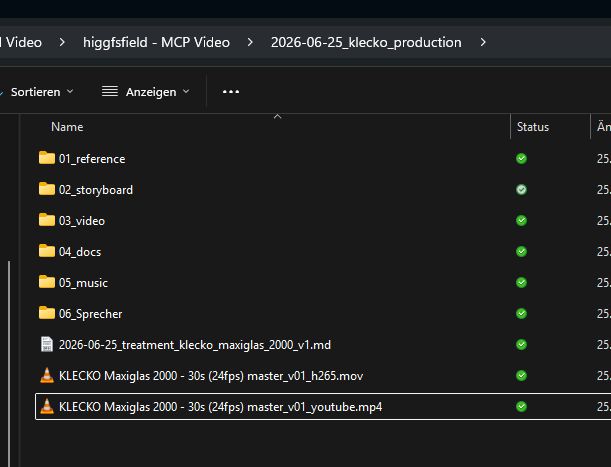Select the VLC icon of master_v01_h265.mov
The image size is (611, 467).
click(47, 375)
